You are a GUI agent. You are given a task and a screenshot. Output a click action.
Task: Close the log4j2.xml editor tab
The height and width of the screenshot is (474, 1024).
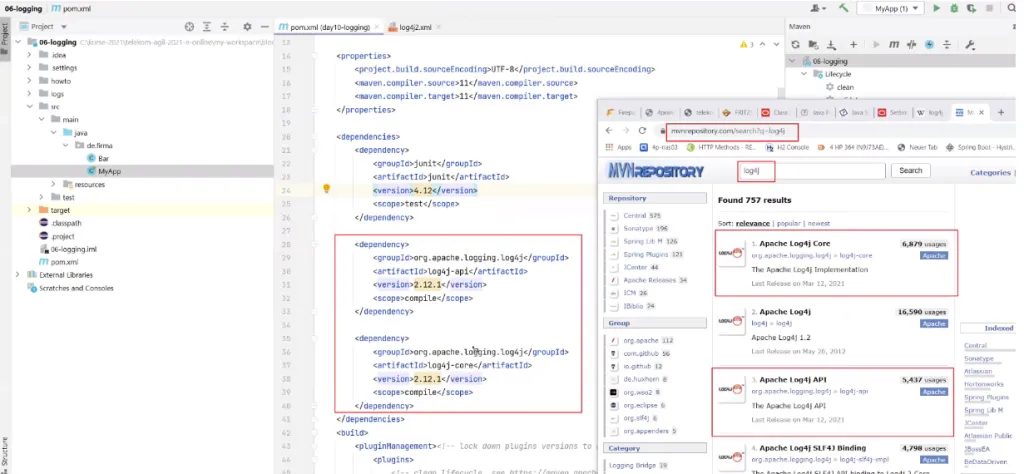438,27
